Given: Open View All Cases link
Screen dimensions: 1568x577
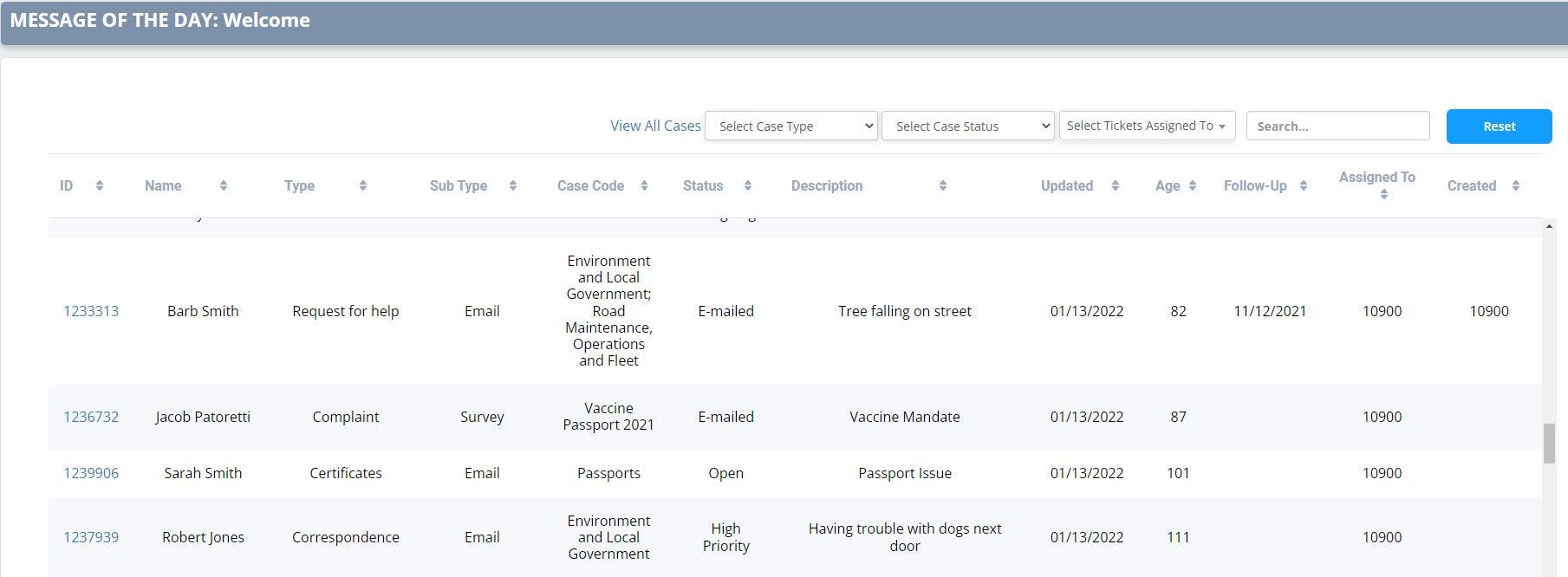Looking at the screenshot, I should coord(655,126).
